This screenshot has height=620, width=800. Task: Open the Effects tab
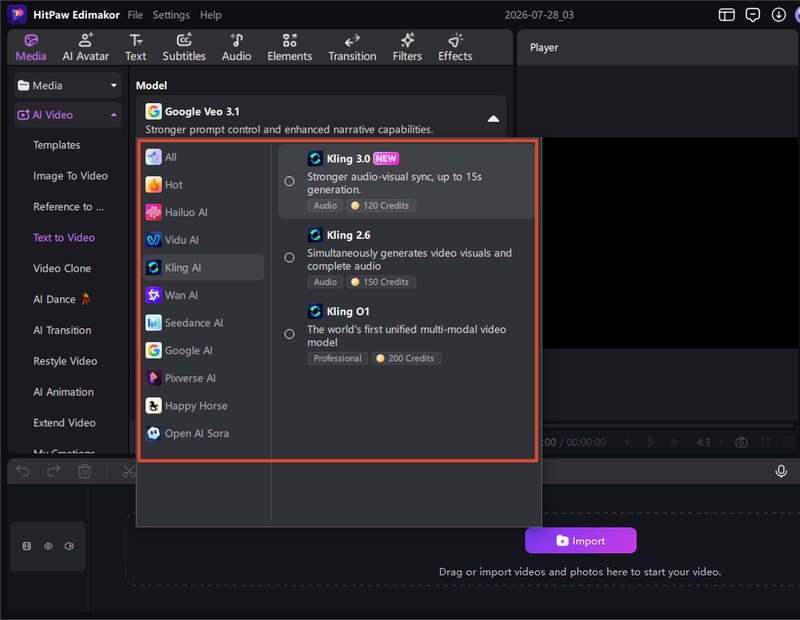pyautogui.click(x=455, y=47)
